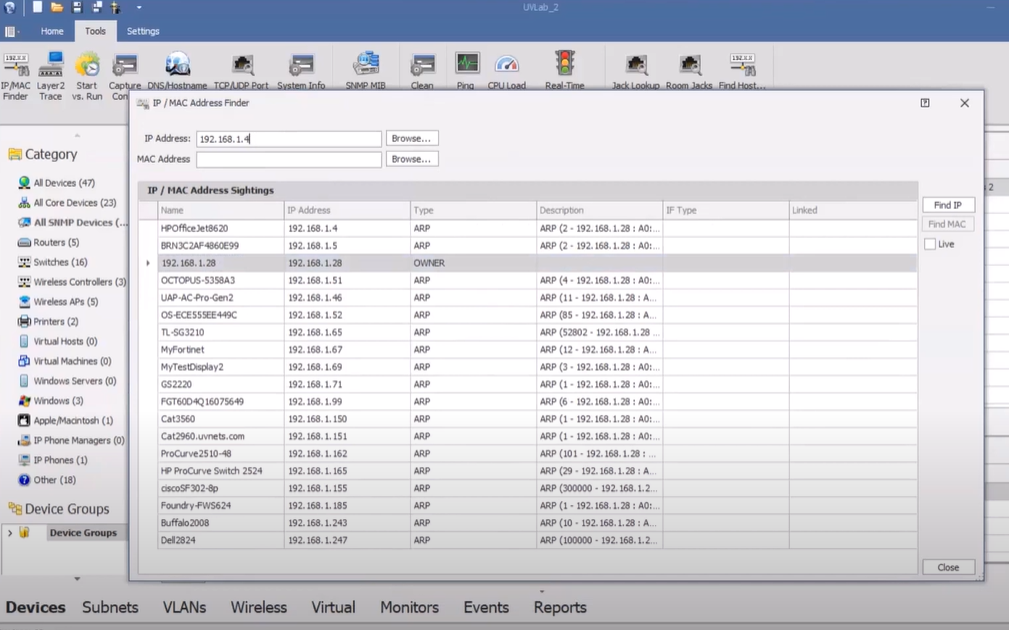Open the SNMP MIB browser
The width and height of the screenshot is (1009, 630).
click(x=366, y=71)
